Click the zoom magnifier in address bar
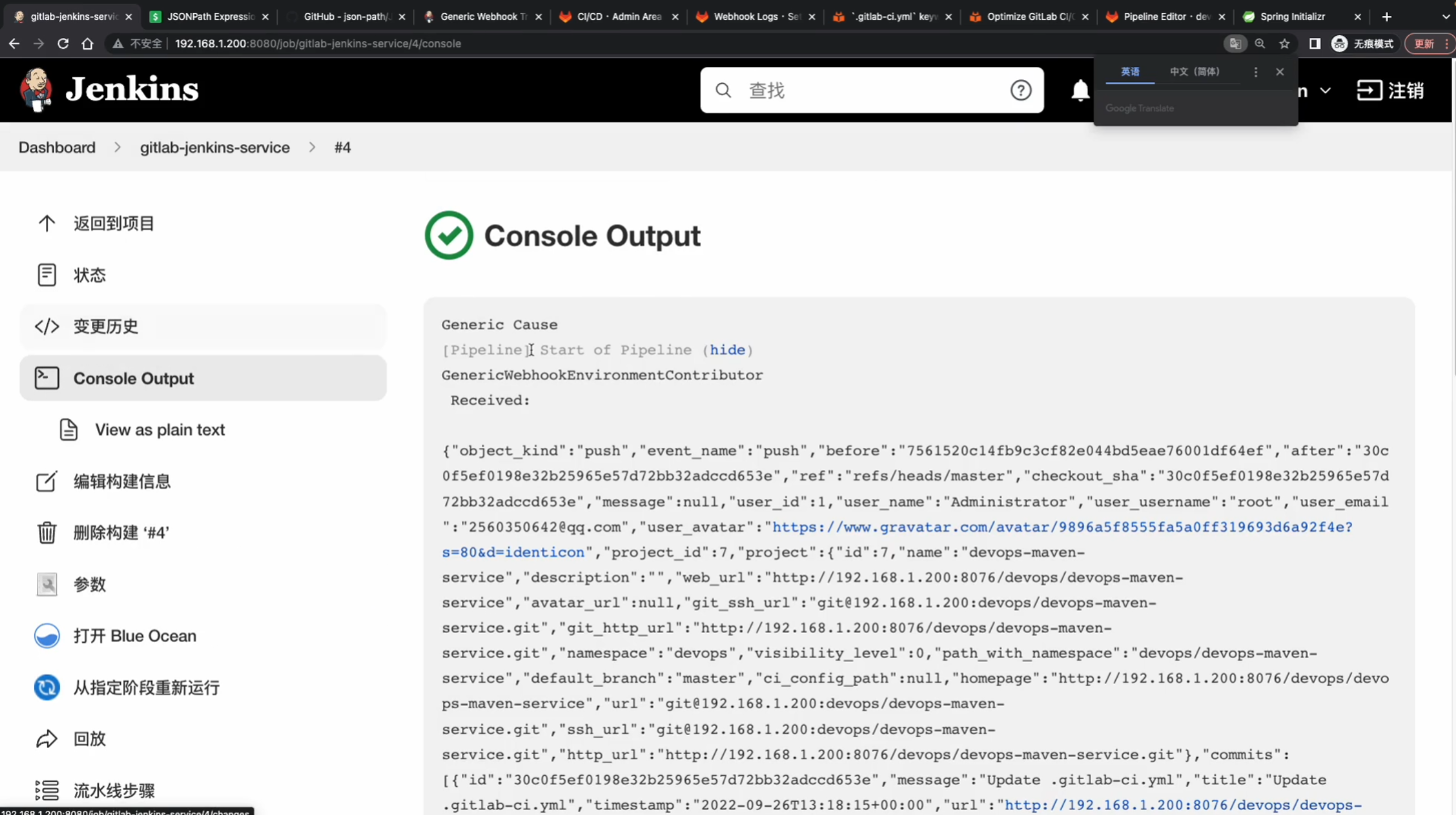 coord(1260,44)
